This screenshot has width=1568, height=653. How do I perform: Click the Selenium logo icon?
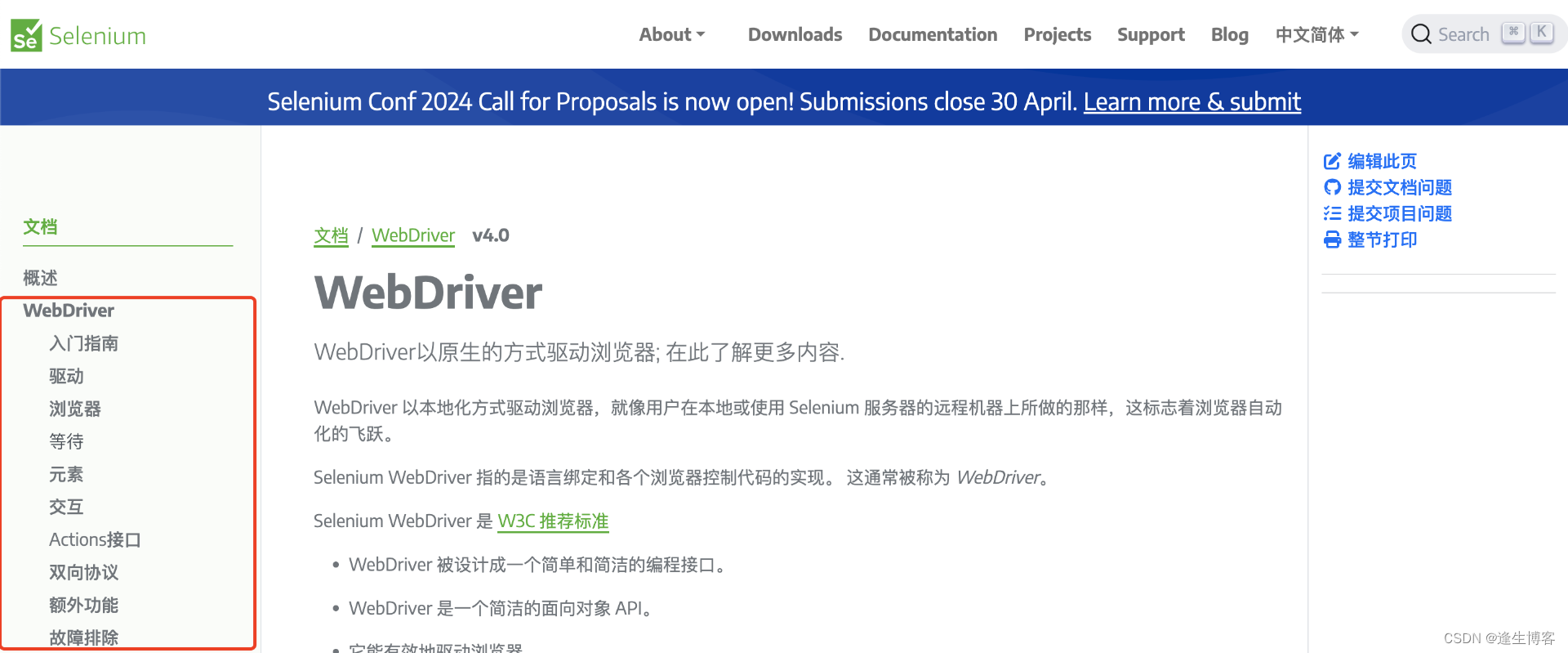26,35
